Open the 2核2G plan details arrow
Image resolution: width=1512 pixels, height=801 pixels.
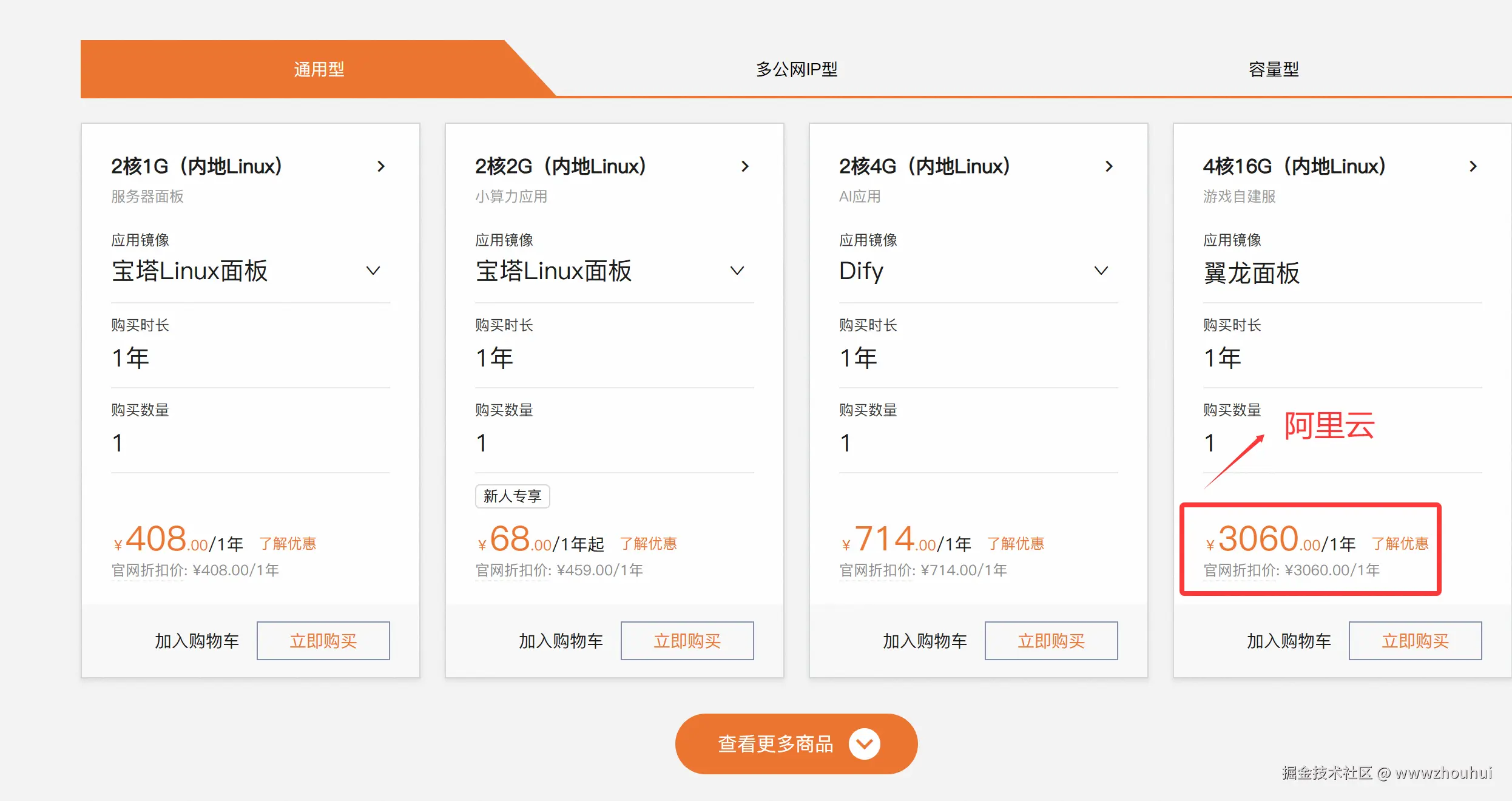745,166
